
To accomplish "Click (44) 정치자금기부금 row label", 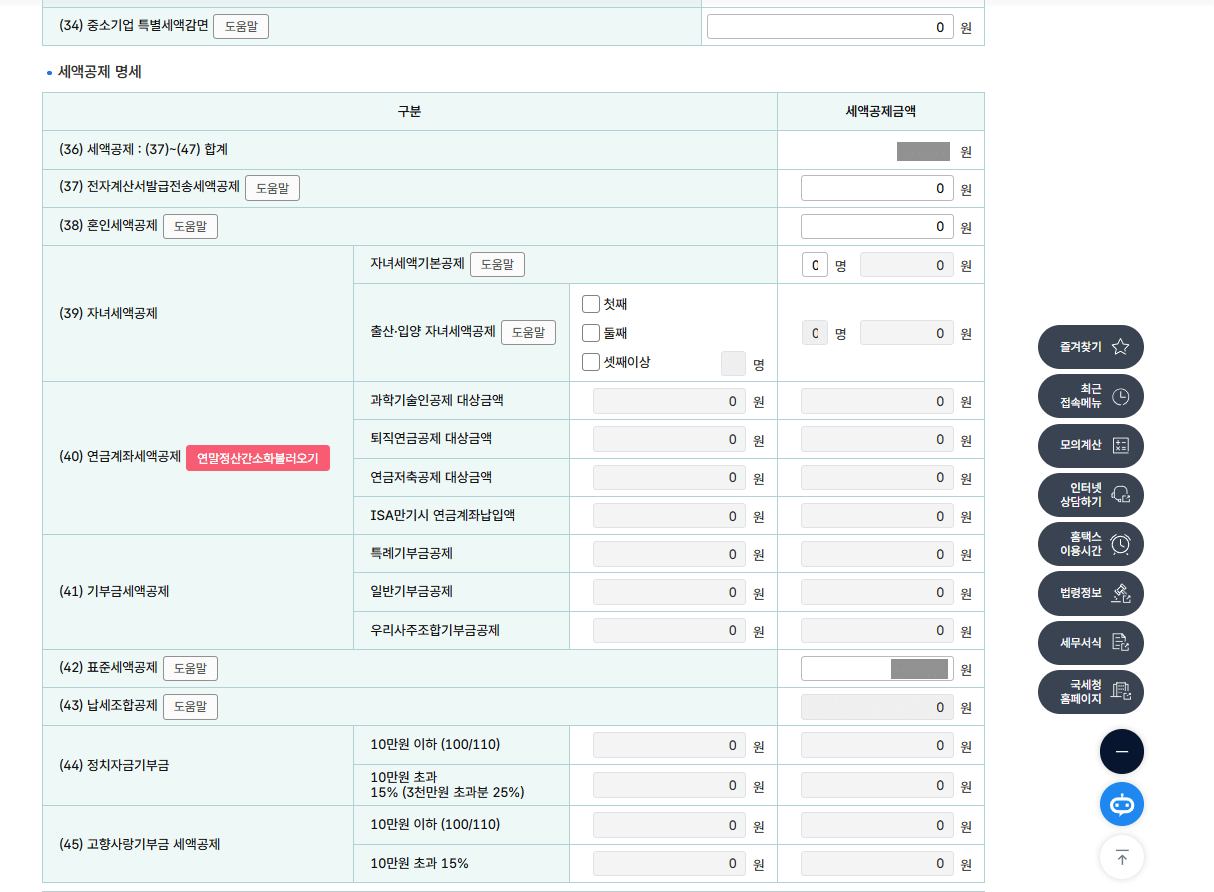I will click(x=114, y=765).
